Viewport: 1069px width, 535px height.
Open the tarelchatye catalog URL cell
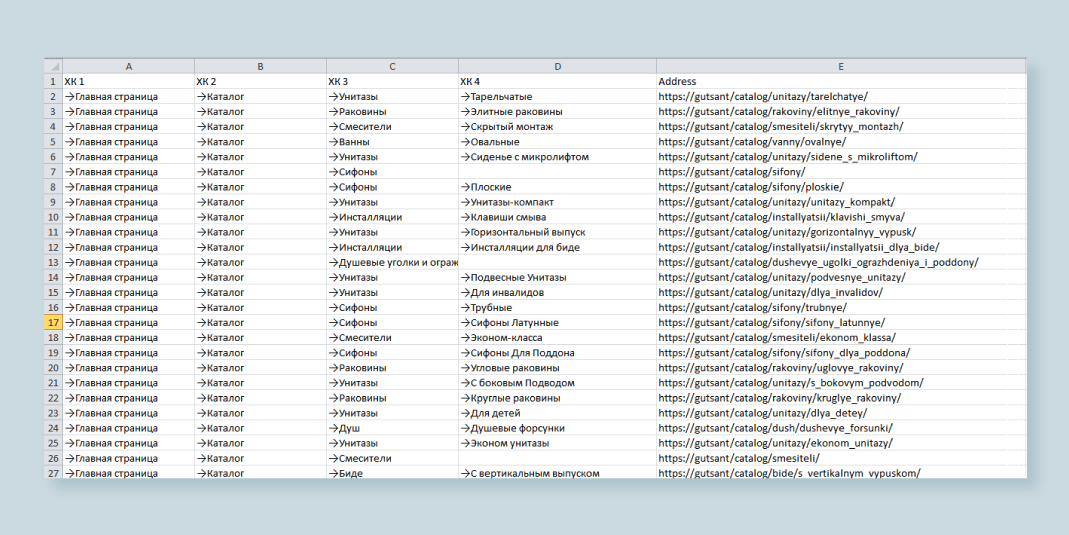point(841,97)
